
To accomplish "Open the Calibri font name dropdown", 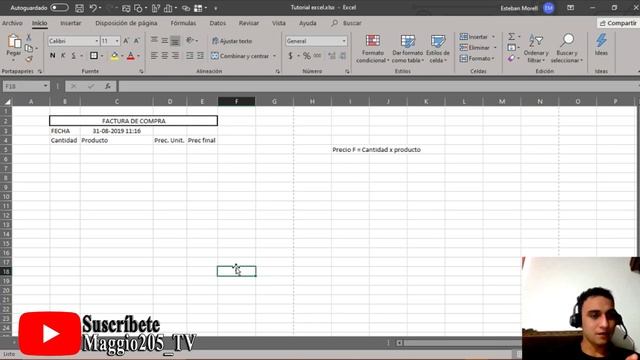I will tap(97, 41).
